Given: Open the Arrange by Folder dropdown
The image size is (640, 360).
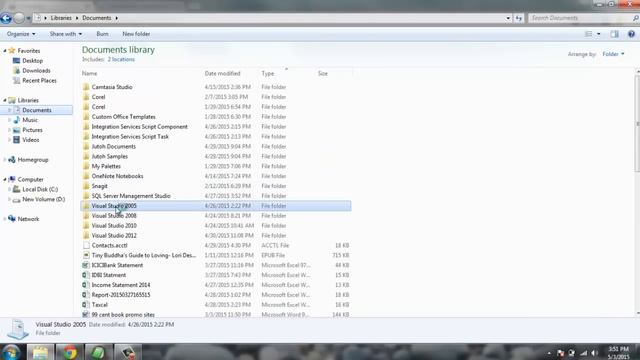Looking at the screenshot, I should pyautogui.click(x=613, y=54).
